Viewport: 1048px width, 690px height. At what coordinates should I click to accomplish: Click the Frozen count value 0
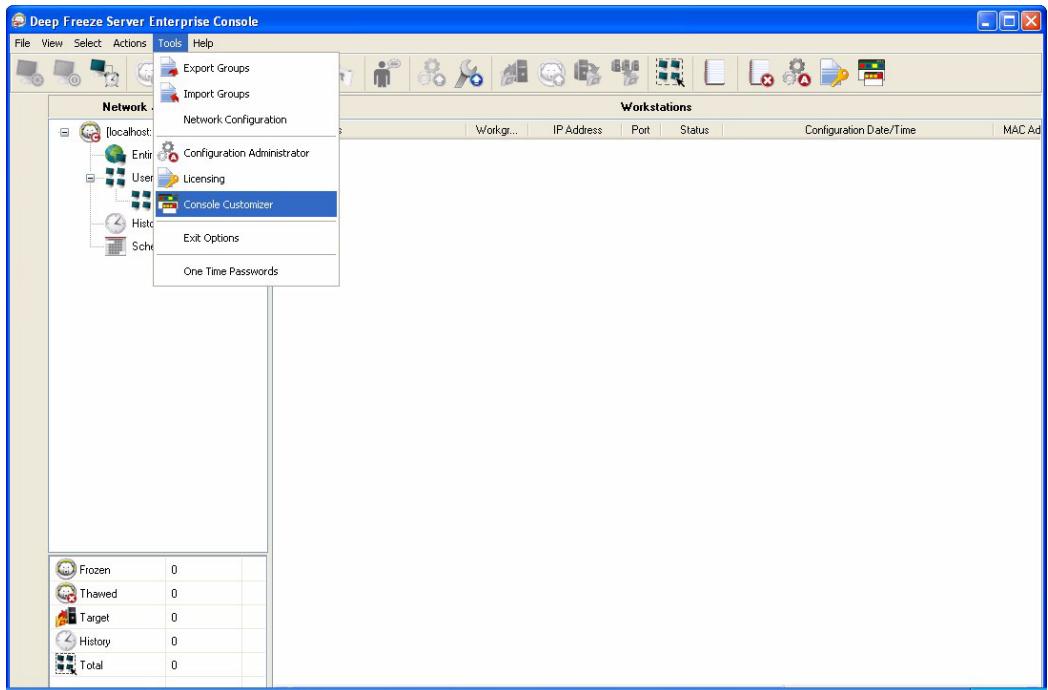pos(174,570)
